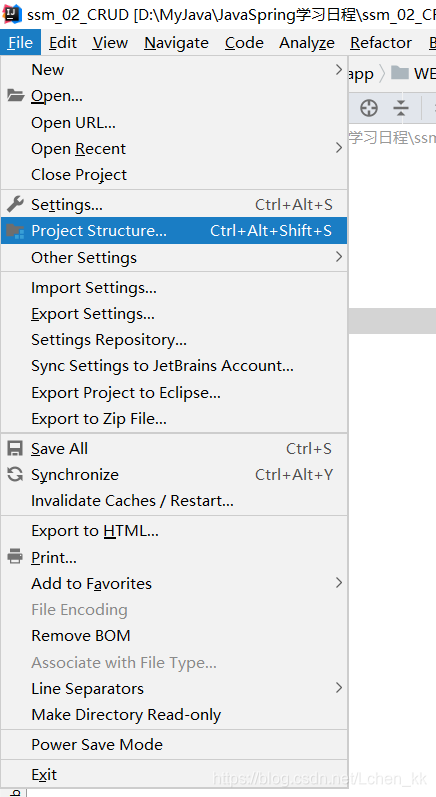Expand the Other Settings submenu
The image size is (436, 797).
click(x=174, y=257)
